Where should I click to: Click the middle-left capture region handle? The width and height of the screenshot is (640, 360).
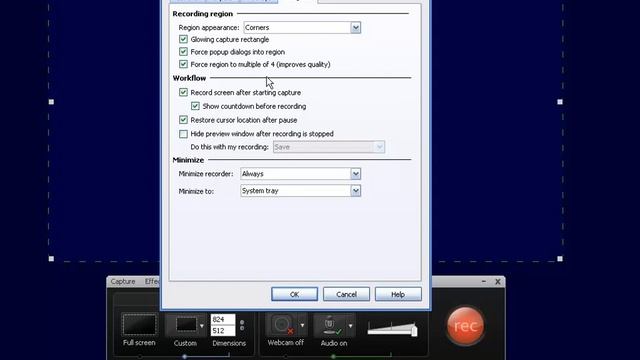51,102
